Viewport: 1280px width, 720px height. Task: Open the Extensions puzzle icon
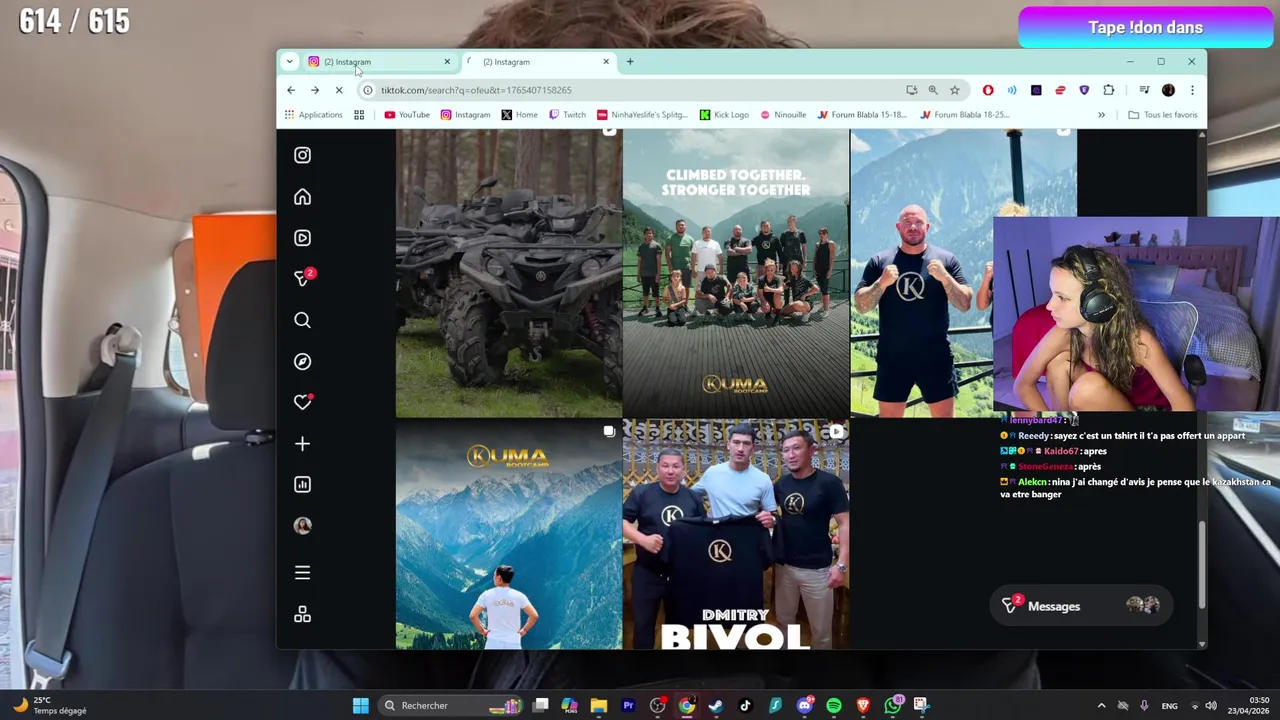(x=1109, y=90)
